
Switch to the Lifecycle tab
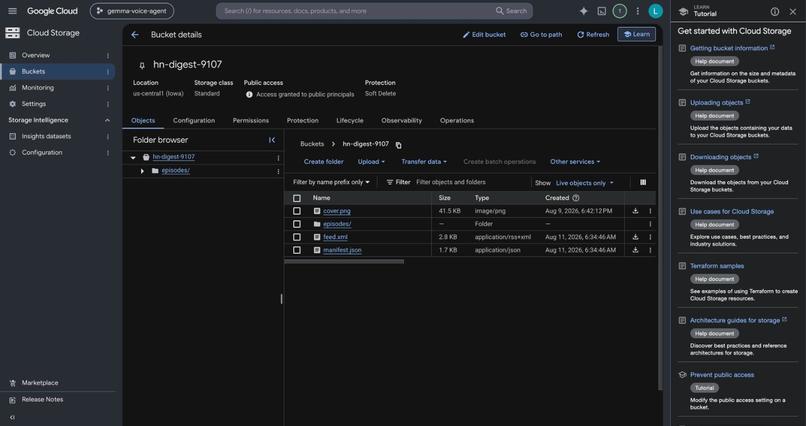pos(350,120)
